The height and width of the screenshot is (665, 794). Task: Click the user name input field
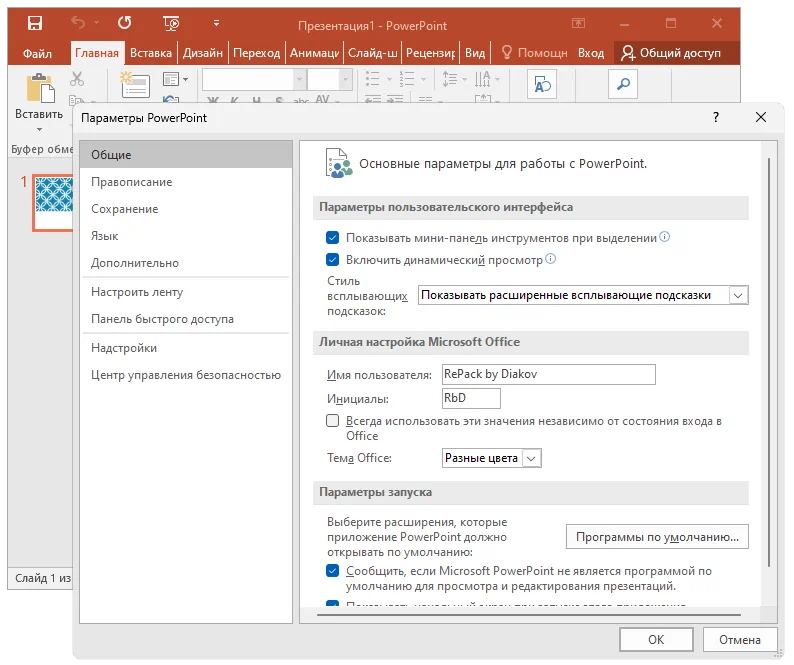tap(548, 374)
